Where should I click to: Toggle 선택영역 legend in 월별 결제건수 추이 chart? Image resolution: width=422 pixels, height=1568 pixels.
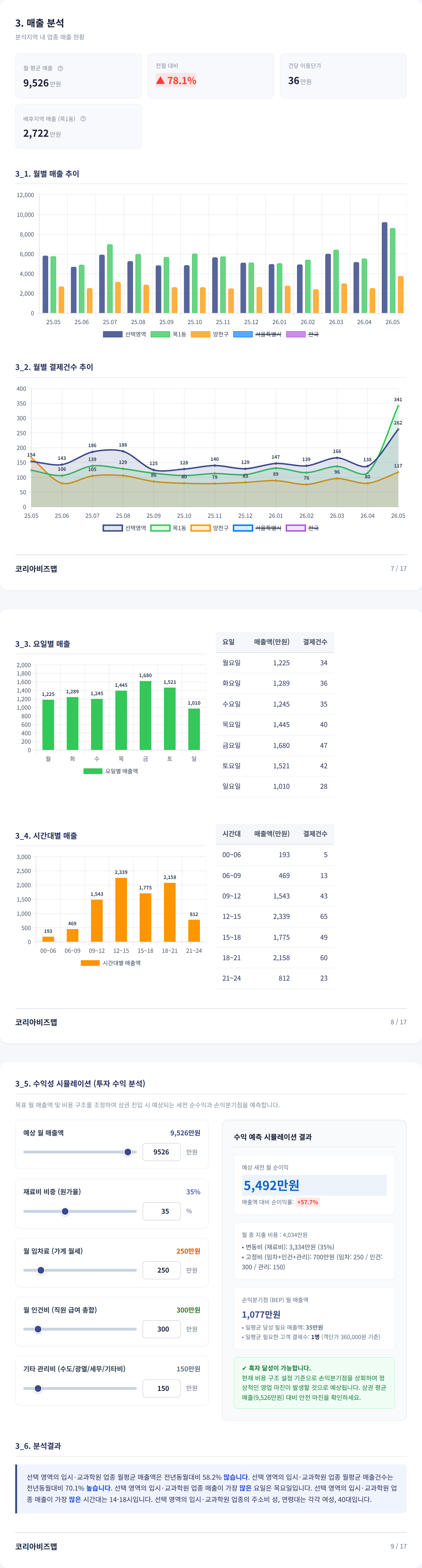pos(124,528)
